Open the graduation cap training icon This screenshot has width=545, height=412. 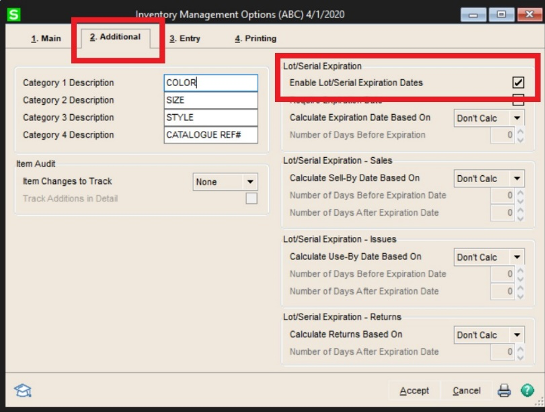point(23,391)
